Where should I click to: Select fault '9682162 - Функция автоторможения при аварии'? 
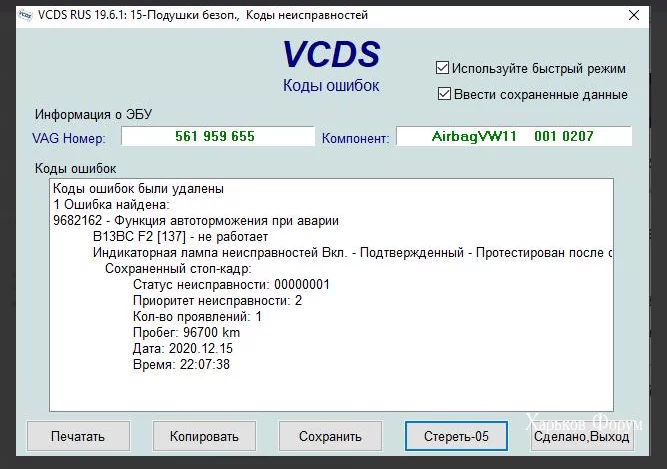point(196,221)
